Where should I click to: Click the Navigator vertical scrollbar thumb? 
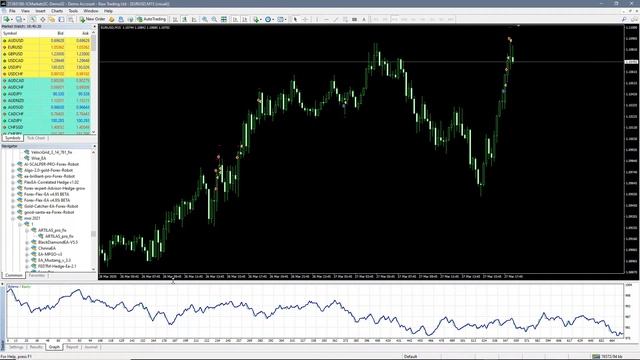pos(93,234)
